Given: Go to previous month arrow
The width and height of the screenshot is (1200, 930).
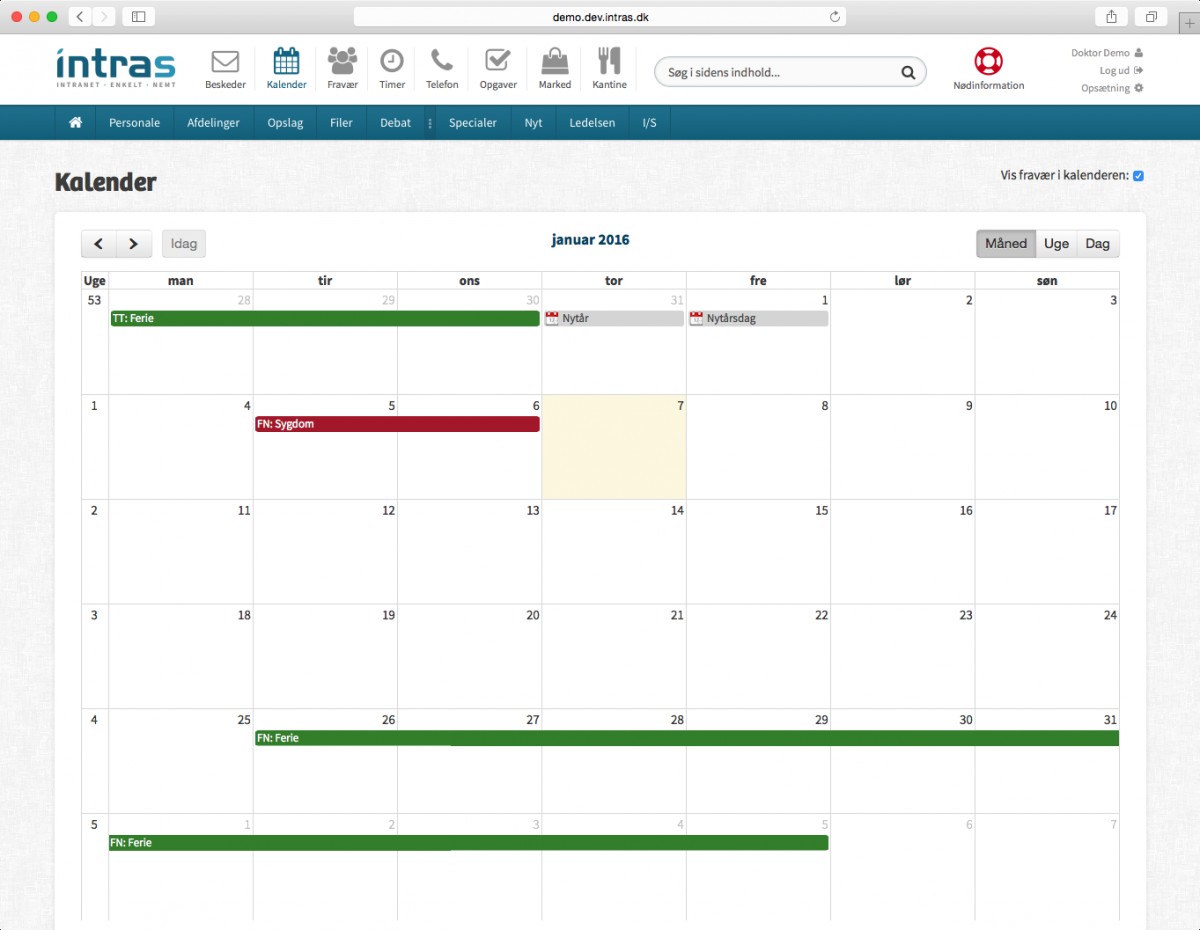Looking at the screenshot, I should [x=98, y=244].
